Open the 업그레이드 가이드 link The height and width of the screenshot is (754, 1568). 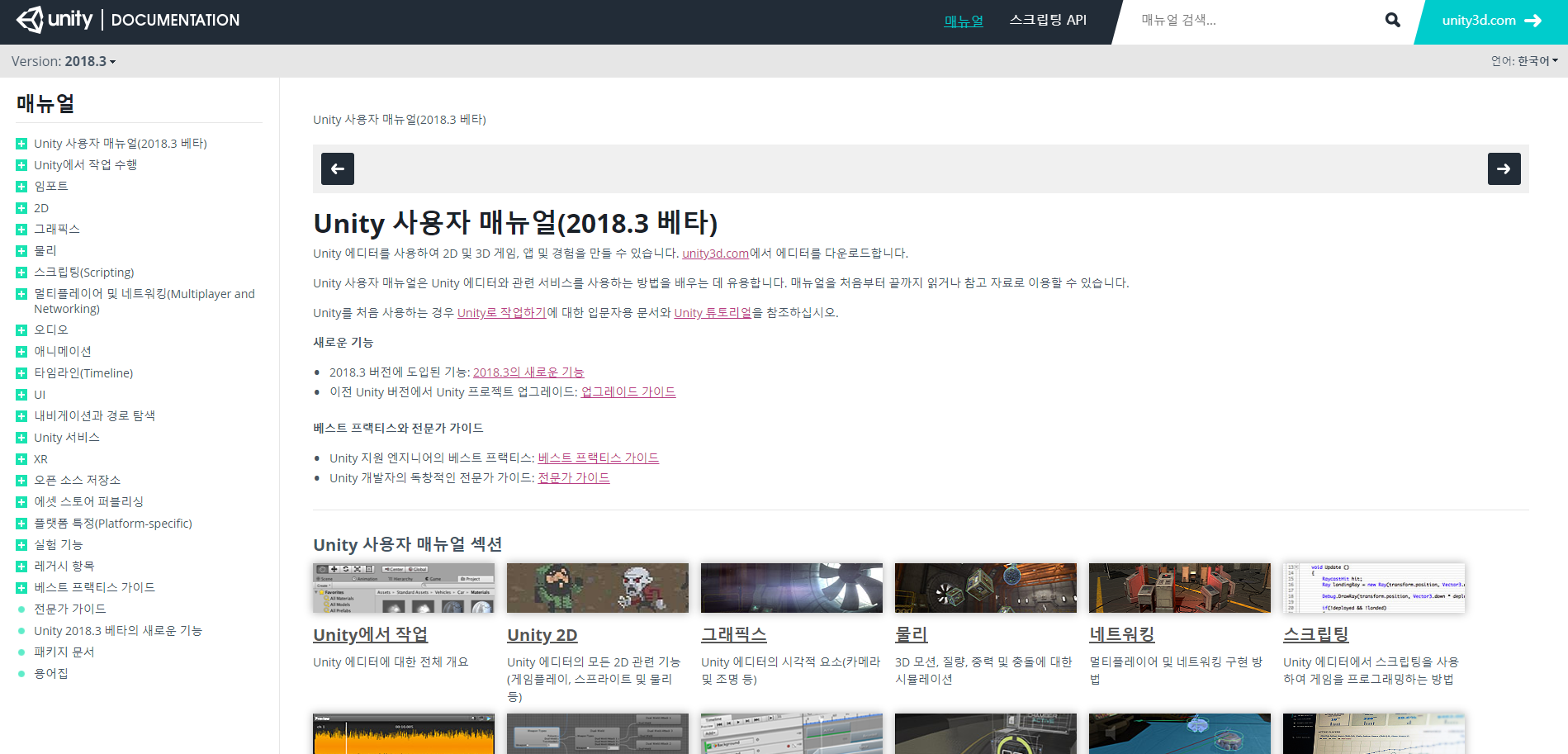[628, 392]
